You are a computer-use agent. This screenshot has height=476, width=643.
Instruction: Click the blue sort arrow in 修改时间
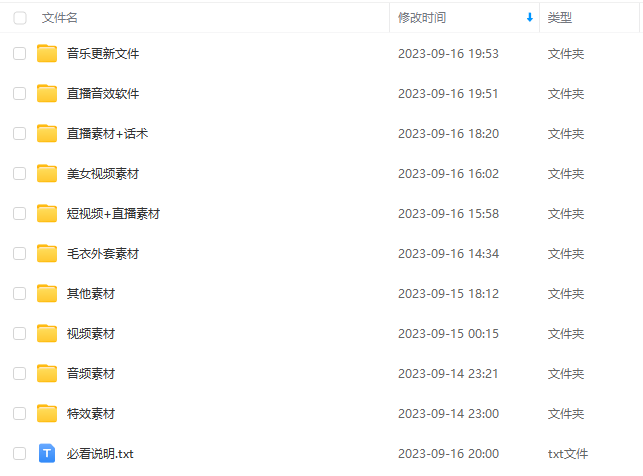tap(529, 18)
